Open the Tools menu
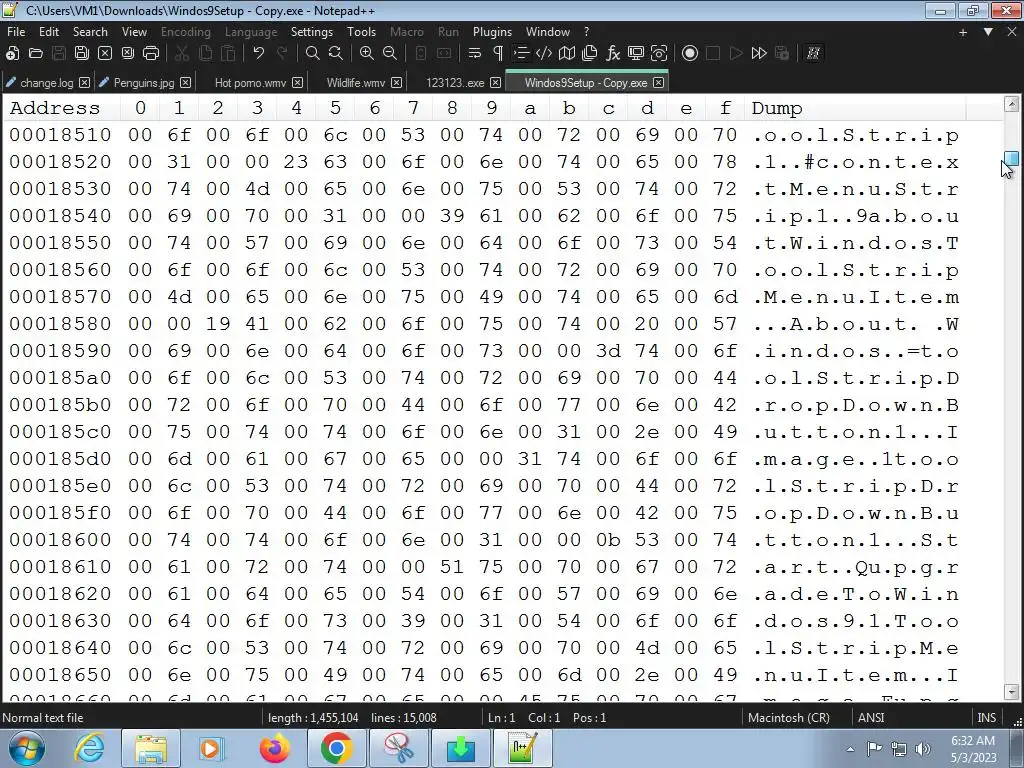Image resolution: width=1024 pixels, height=768 pixels. tap(361, 31)
